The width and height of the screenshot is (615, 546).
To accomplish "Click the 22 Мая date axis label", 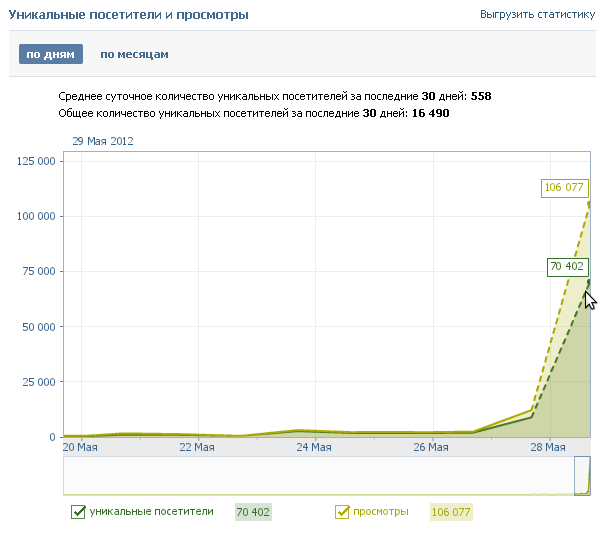I will (197, 447).
